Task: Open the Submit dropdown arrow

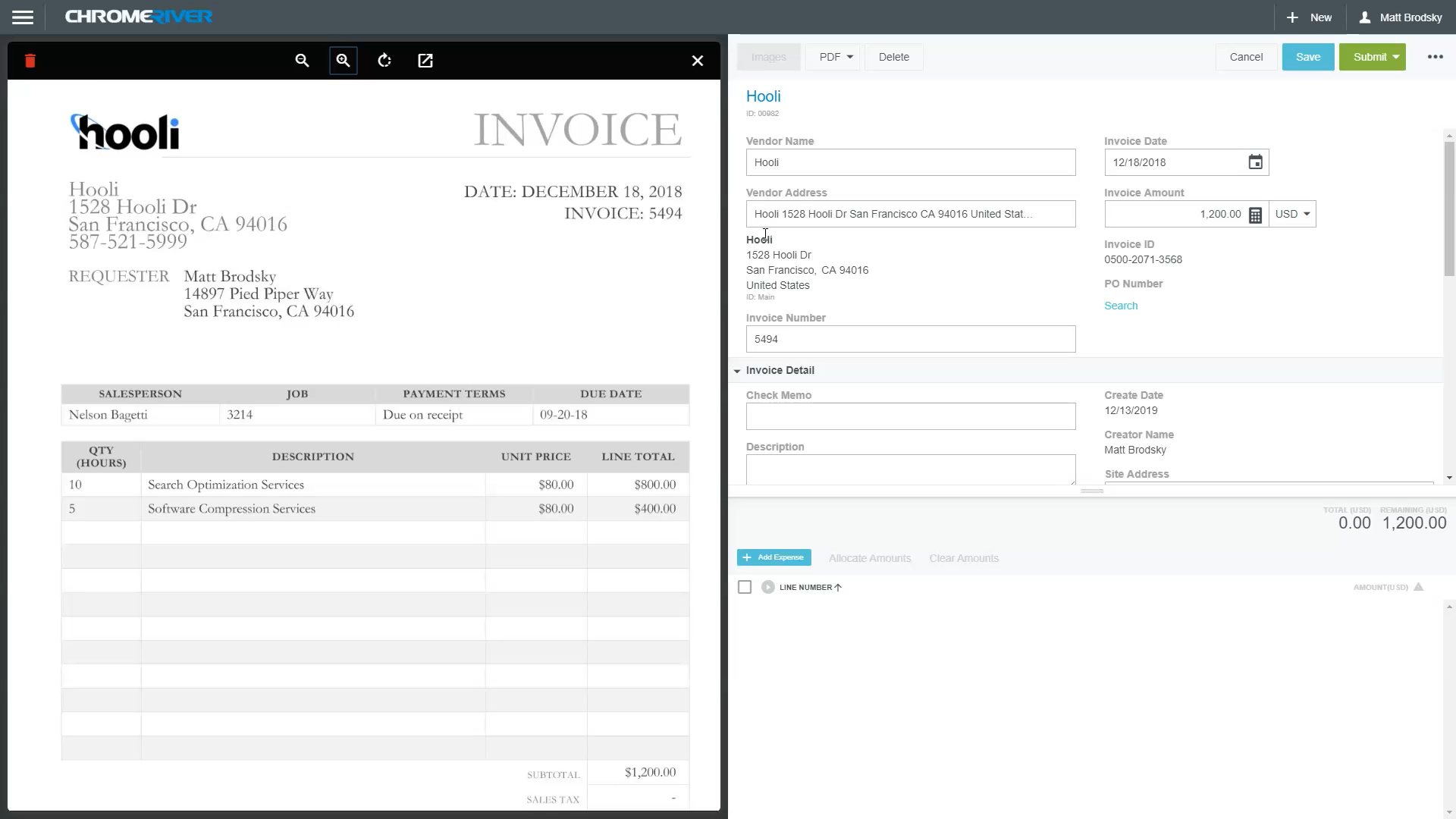Action: (x=1396, y=57)
